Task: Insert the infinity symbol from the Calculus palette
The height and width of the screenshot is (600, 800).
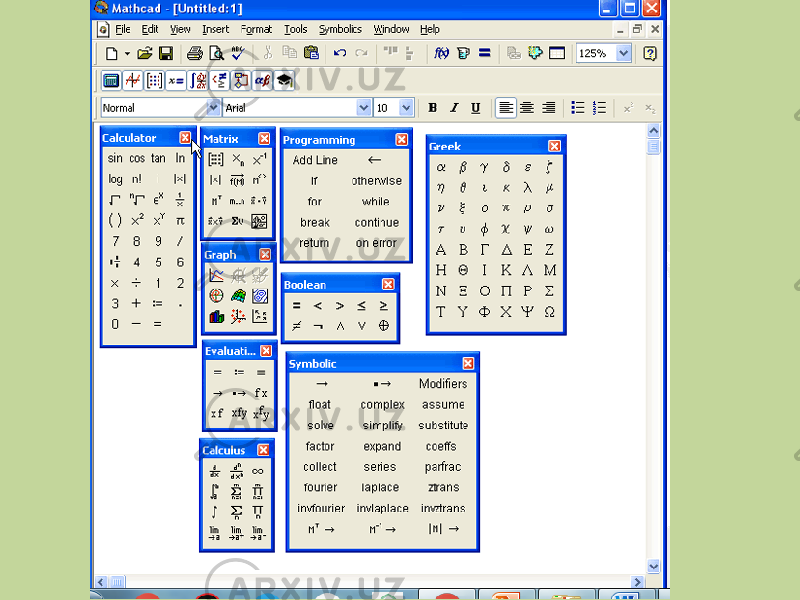Action: click(x=258, y=471)
